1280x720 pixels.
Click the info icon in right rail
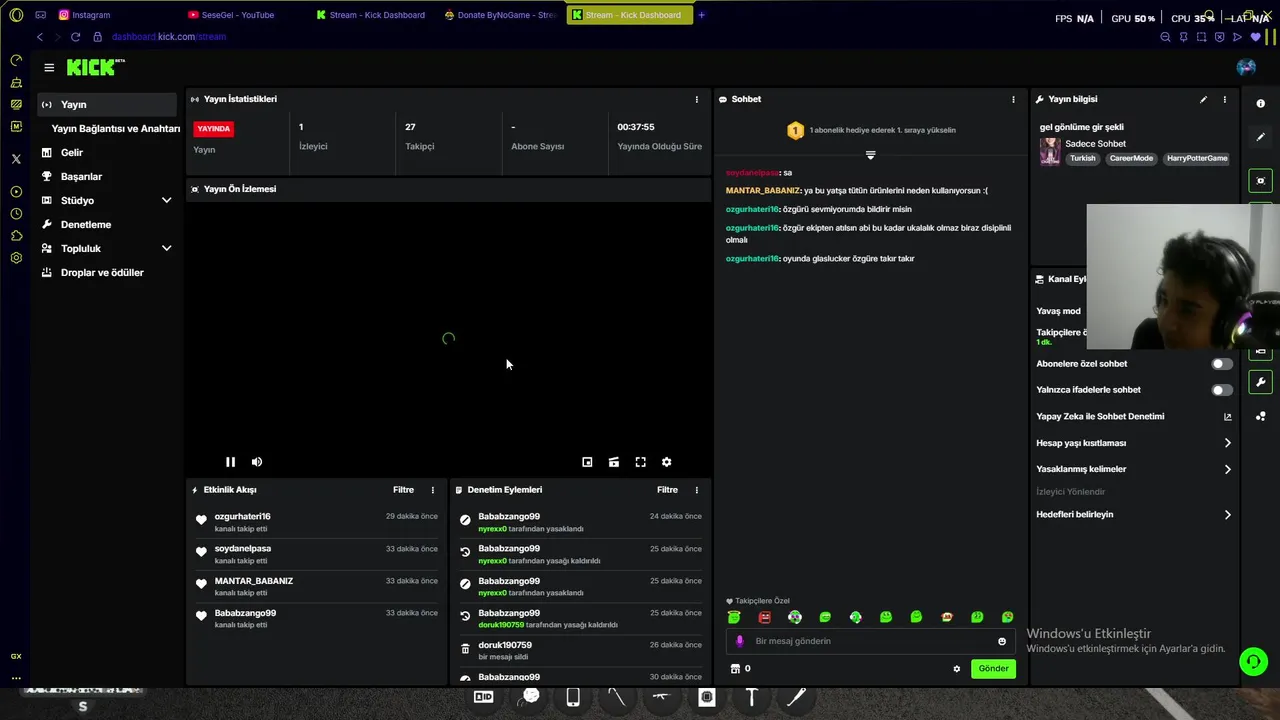pos(1260,103)
